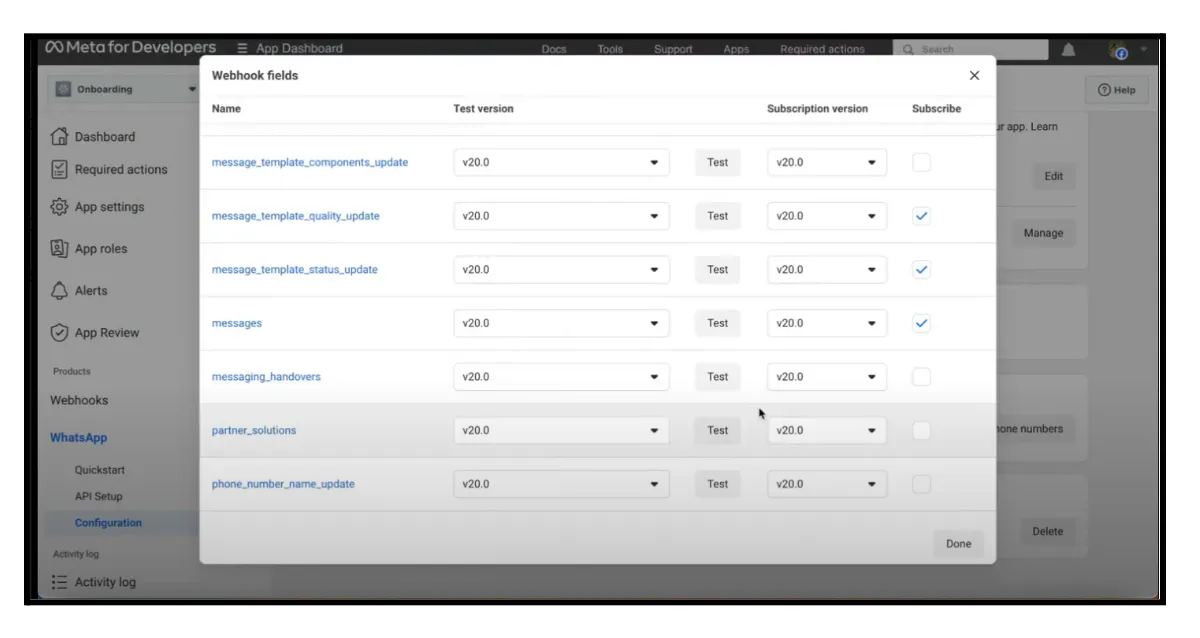Viewport: 1200px width, 638px height.
Task: Click the Onboarding app icon
Action: pyautogui.click(x=63, y=89)
